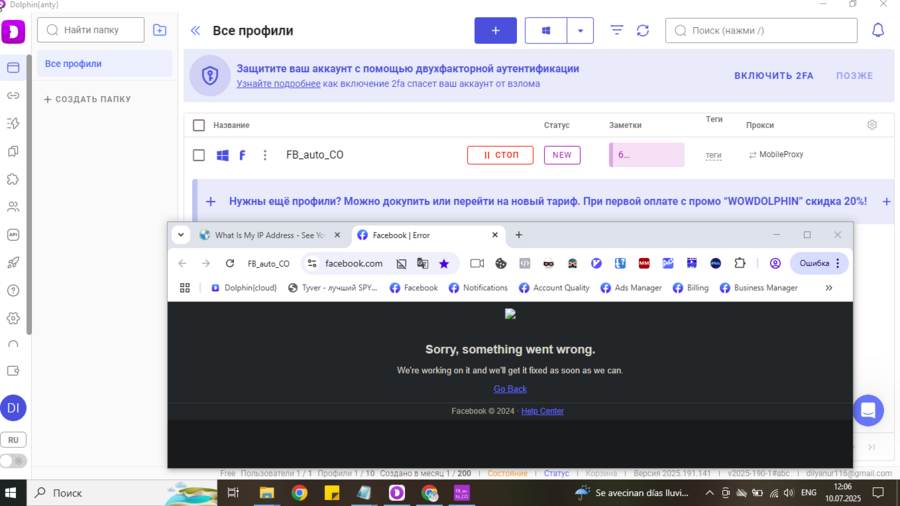Open the NEW status dropdown for FB_auto_CO
This screenshot has width=900, height=506.
(562, 155)
